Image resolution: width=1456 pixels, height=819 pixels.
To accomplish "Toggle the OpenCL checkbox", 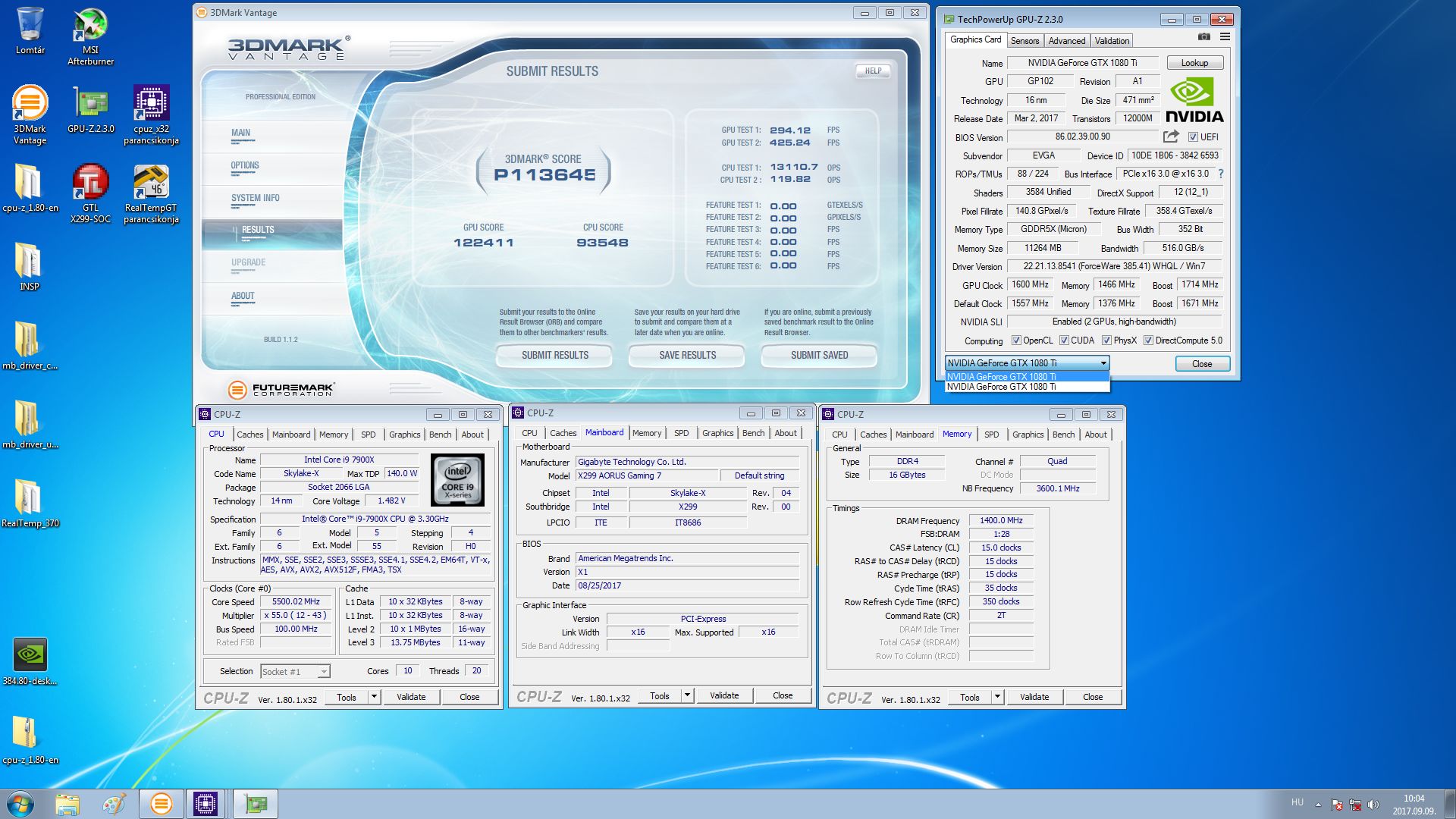I will pyautogui.click(x=1016, y=340).
